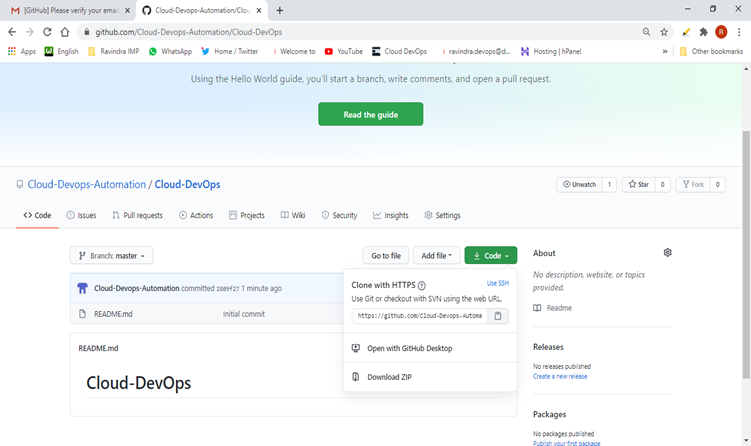
Task: Click the watchers count 1
Action: click(x=609, y=184)
